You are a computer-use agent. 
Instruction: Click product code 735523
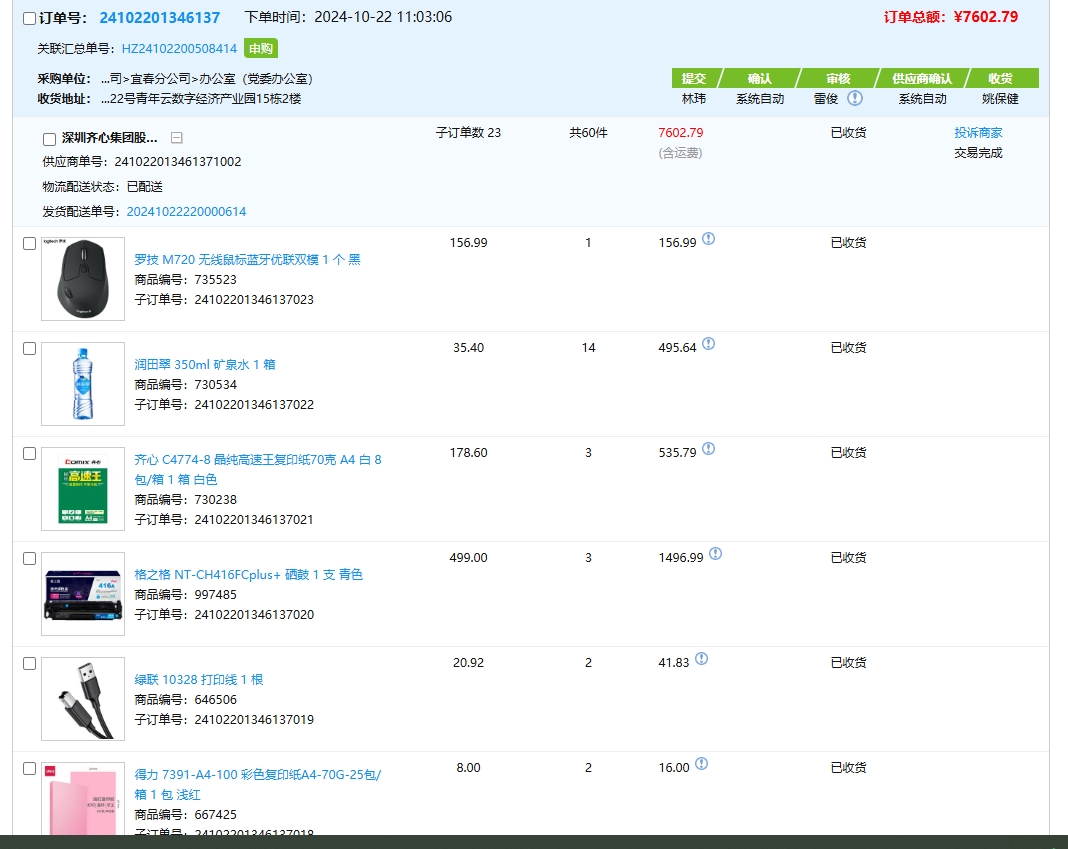tap(215, 279)
